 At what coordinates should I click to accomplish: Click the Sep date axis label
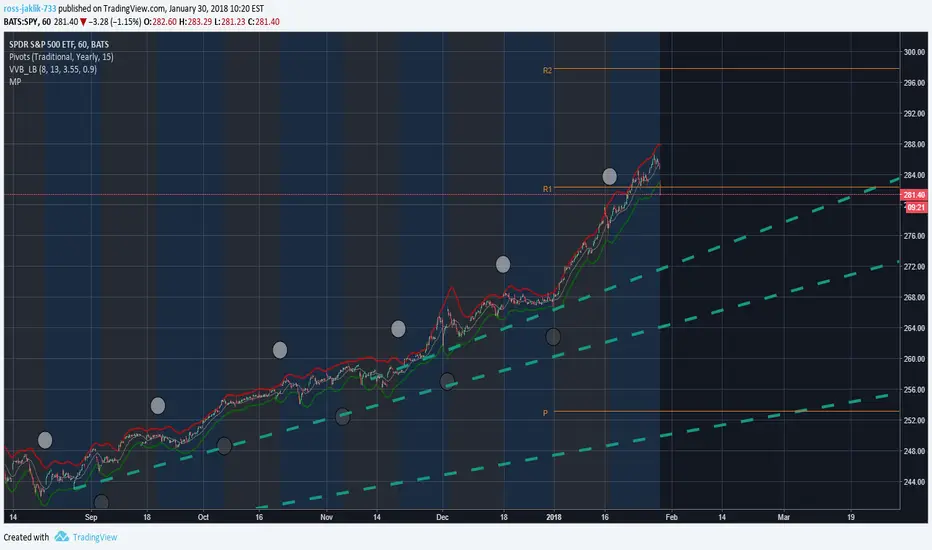(91, 517)
